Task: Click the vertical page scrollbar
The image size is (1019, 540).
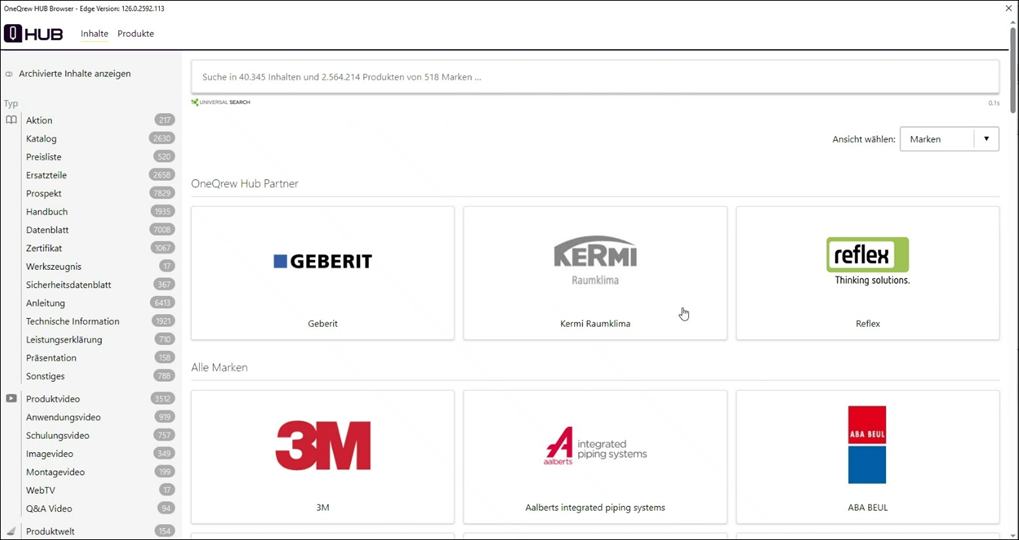Action: point(1013,71)
